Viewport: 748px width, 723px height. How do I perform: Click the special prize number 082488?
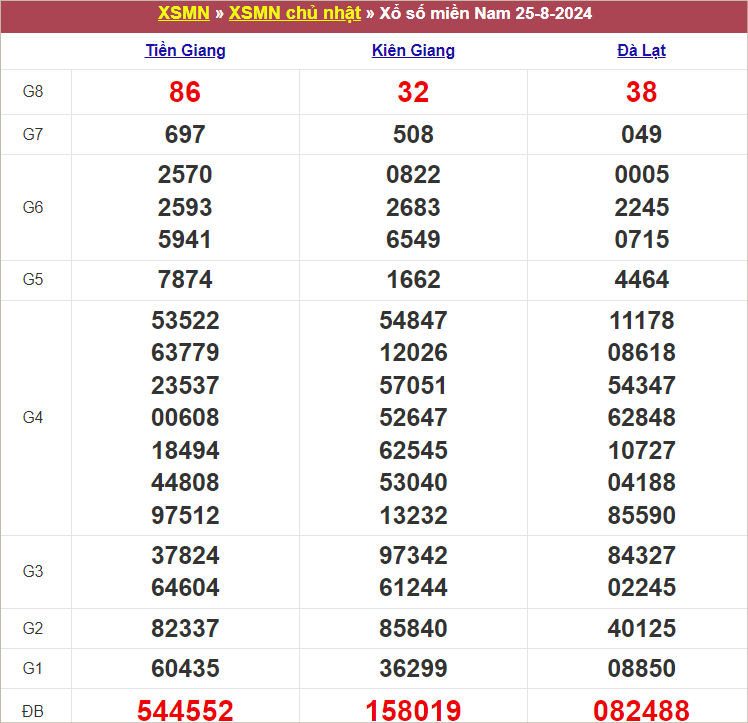click(x=641, y=711)
